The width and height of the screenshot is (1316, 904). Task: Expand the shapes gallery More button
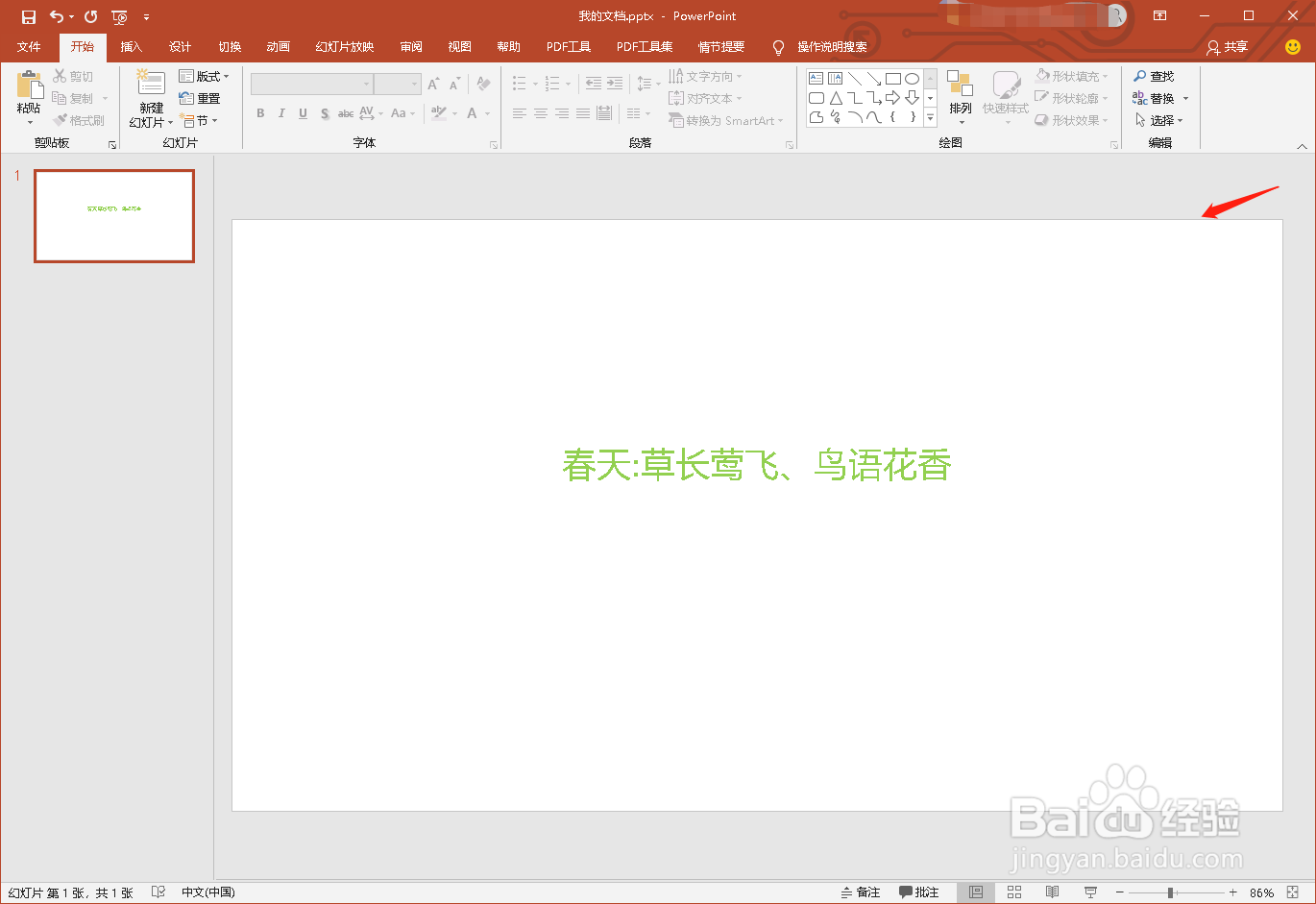930,117
